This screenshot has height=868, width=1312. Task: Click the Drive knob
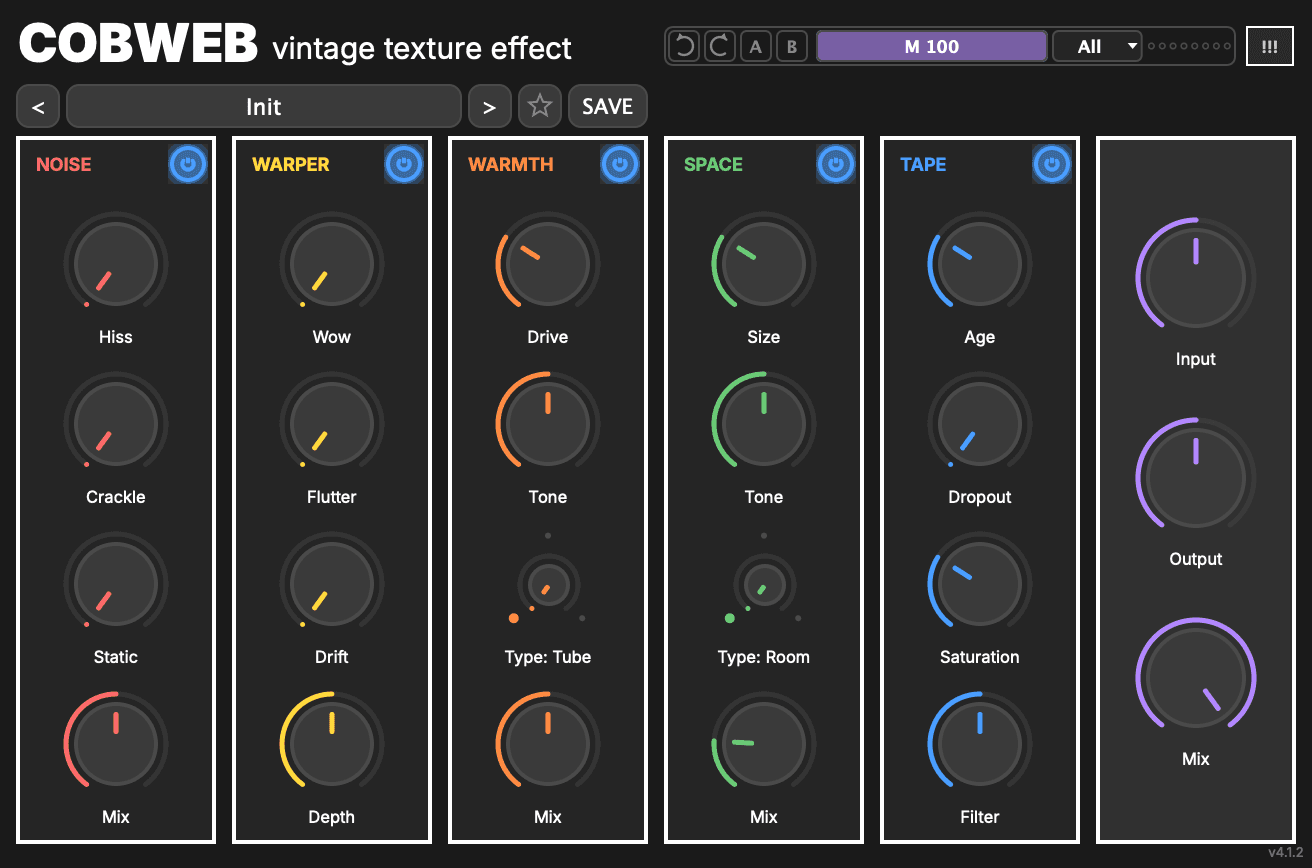pos(548,264)
